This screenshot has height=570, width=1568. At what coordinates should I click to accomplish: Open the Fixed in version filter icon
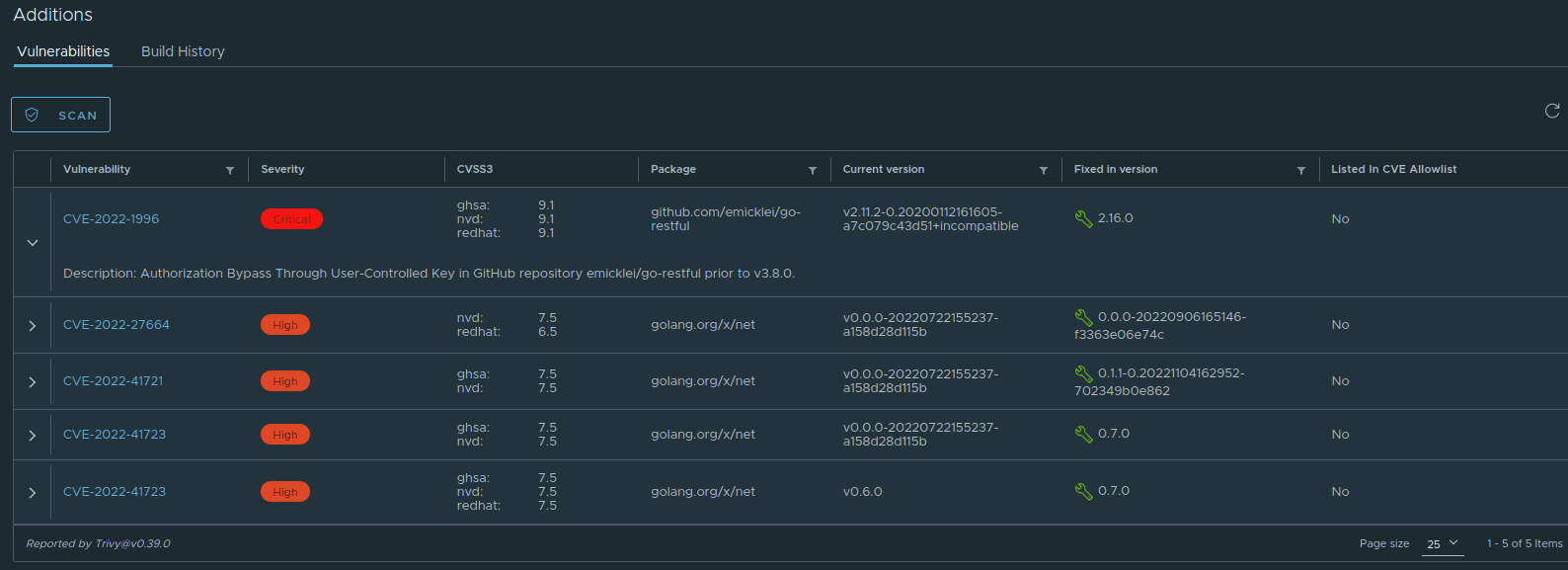1301,171
